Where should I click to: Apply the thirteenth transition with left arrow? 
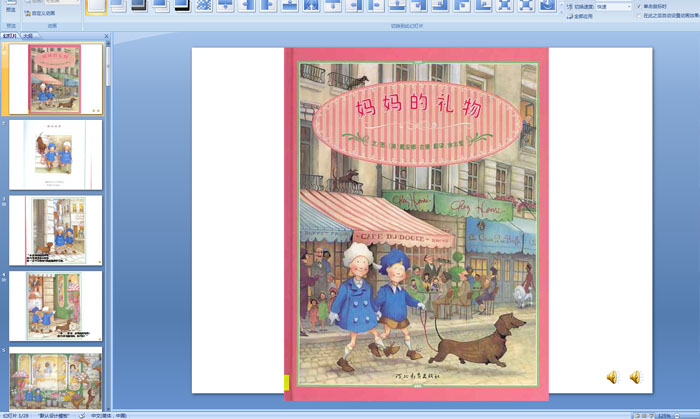[x=354, y=6]
